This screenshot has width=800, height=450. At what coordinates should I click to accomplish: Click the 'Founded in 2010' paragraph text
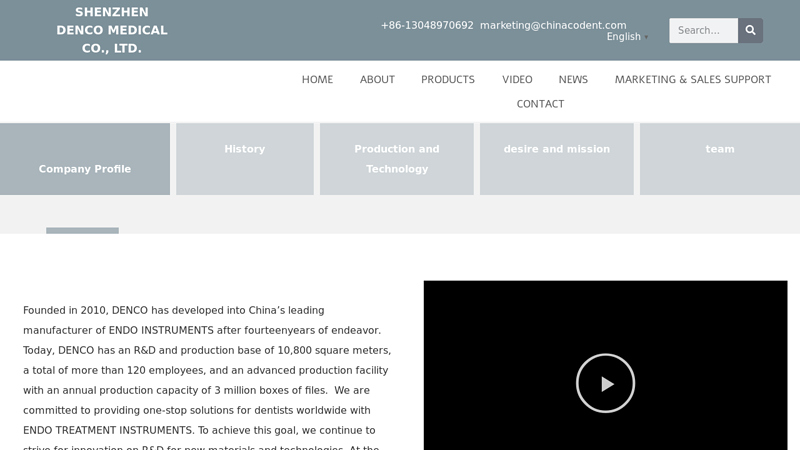point(207,378)
